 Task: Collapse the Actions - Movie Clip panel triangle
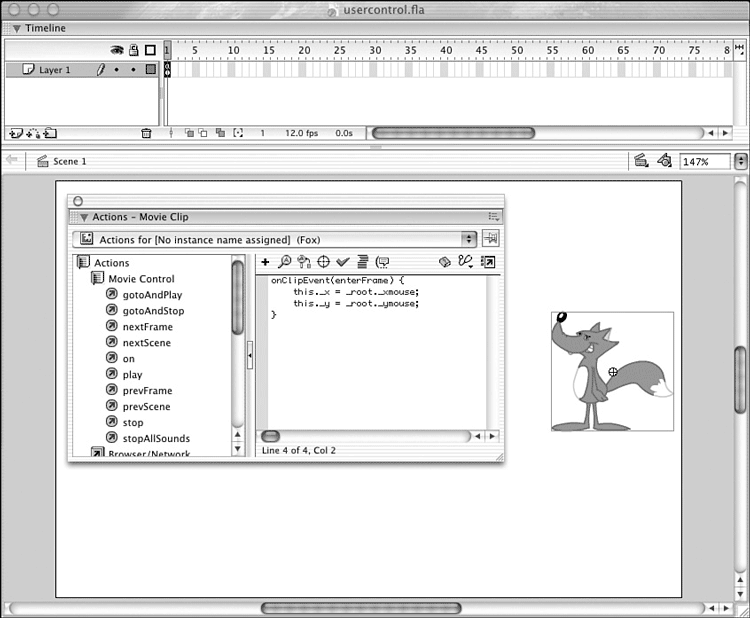(x=84, y=217)
